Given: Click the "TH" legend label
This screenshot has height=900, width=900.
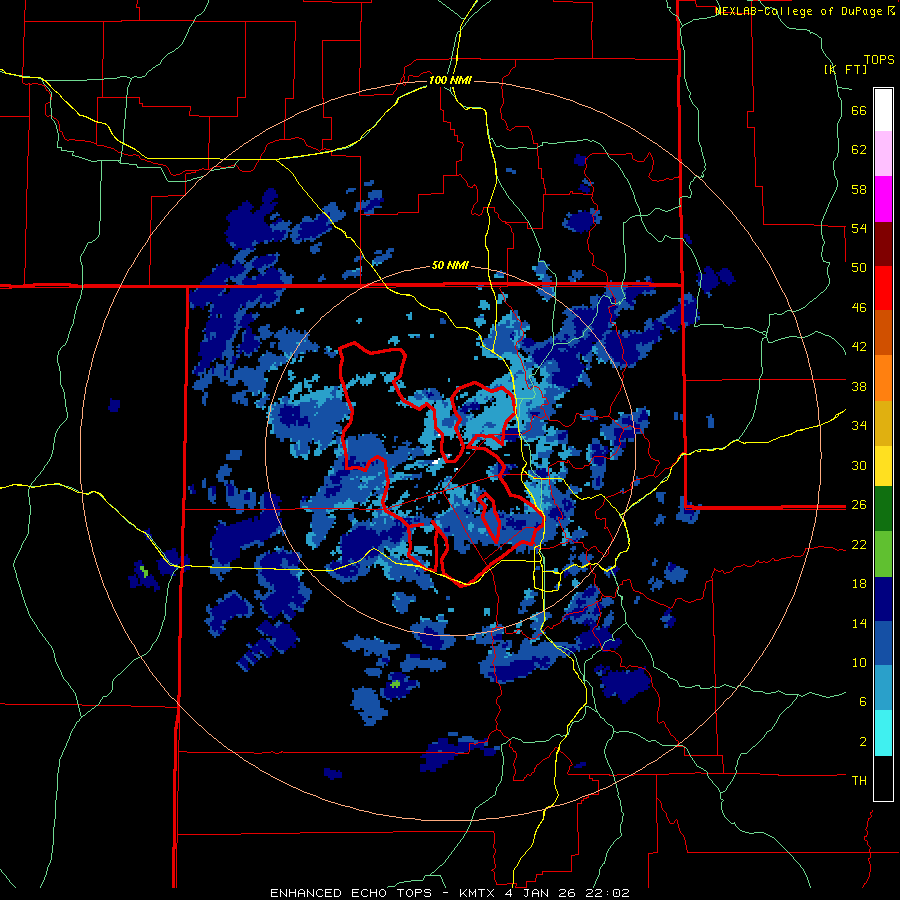Looking at the screenshot, I should (859, 781).
